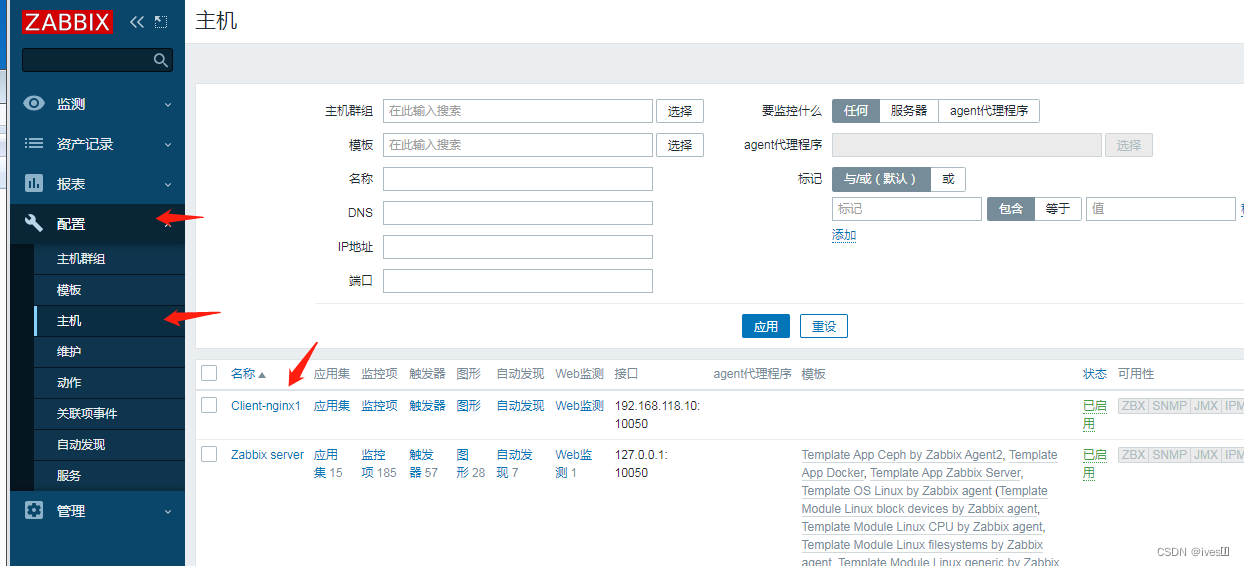Tick the checkbox for Zabbix server
The width and height of the screenshot is (1244, 566).
click(x=209, y=454)
